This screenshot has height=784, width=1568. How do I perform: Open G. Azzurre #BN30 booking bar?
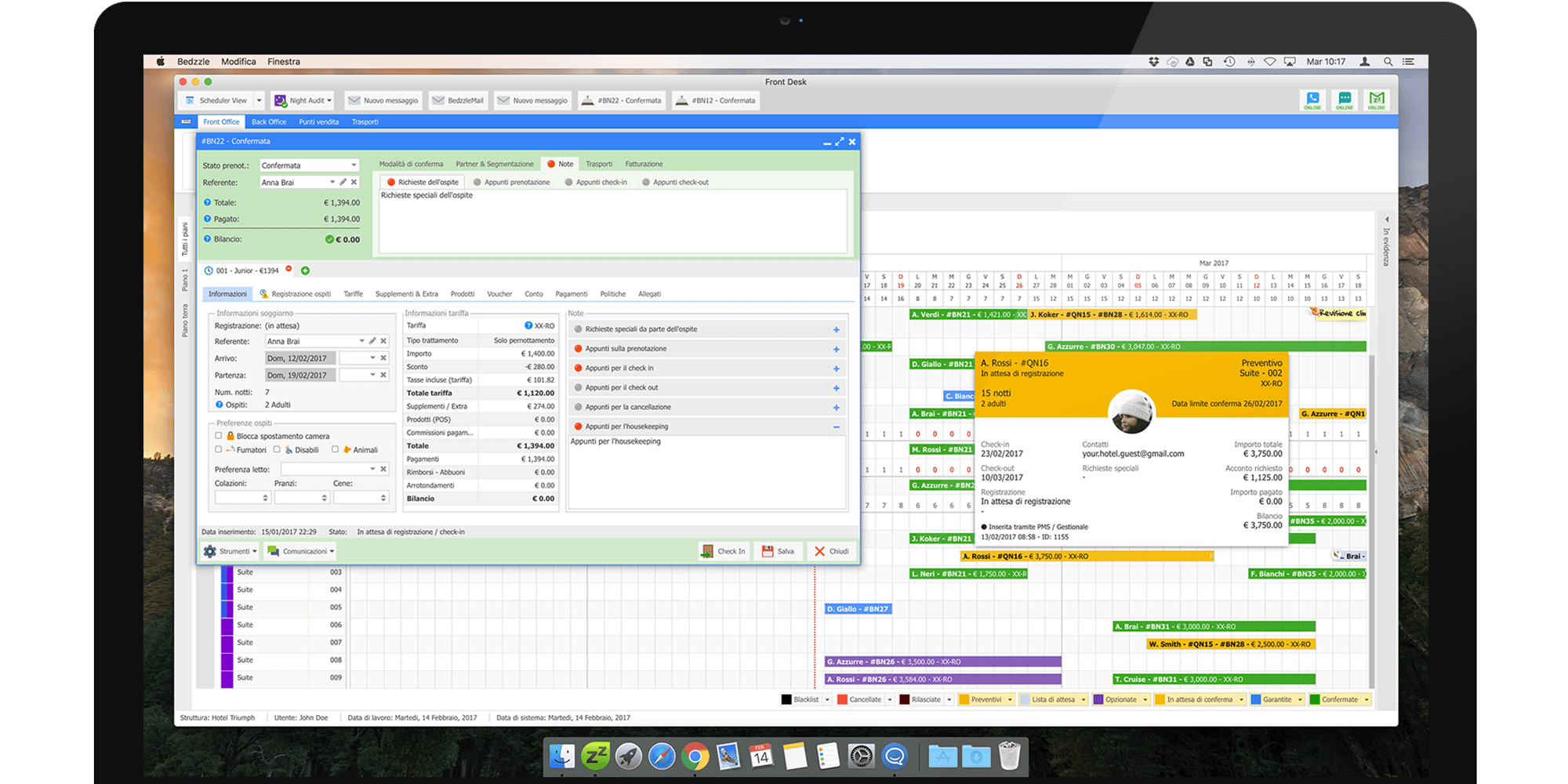[x=1206, y=347]
